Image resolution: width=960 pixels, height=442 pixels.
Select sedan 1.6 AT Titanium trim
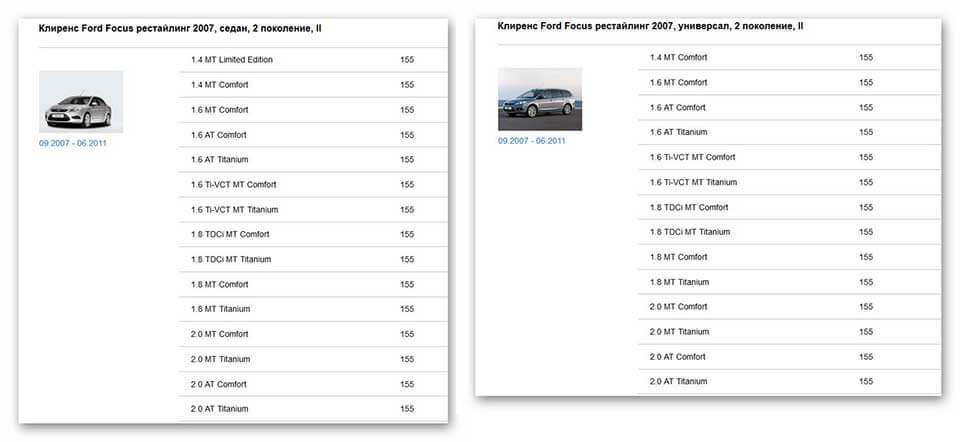pos(220,160)
